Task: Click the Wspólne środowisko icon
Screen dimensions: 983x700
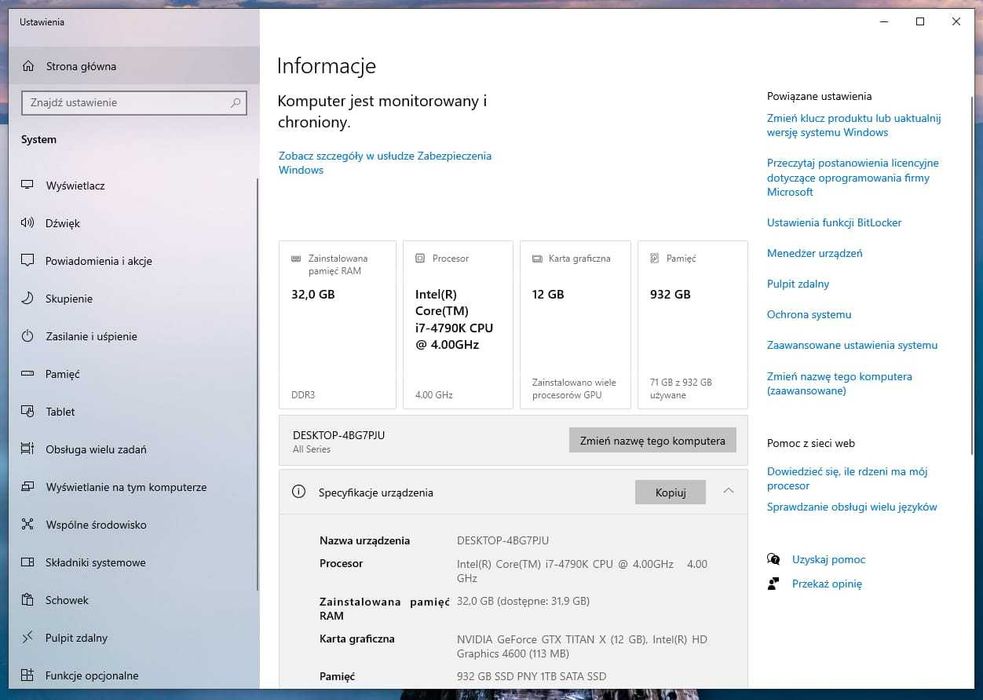Action: [x=27, y=524]
